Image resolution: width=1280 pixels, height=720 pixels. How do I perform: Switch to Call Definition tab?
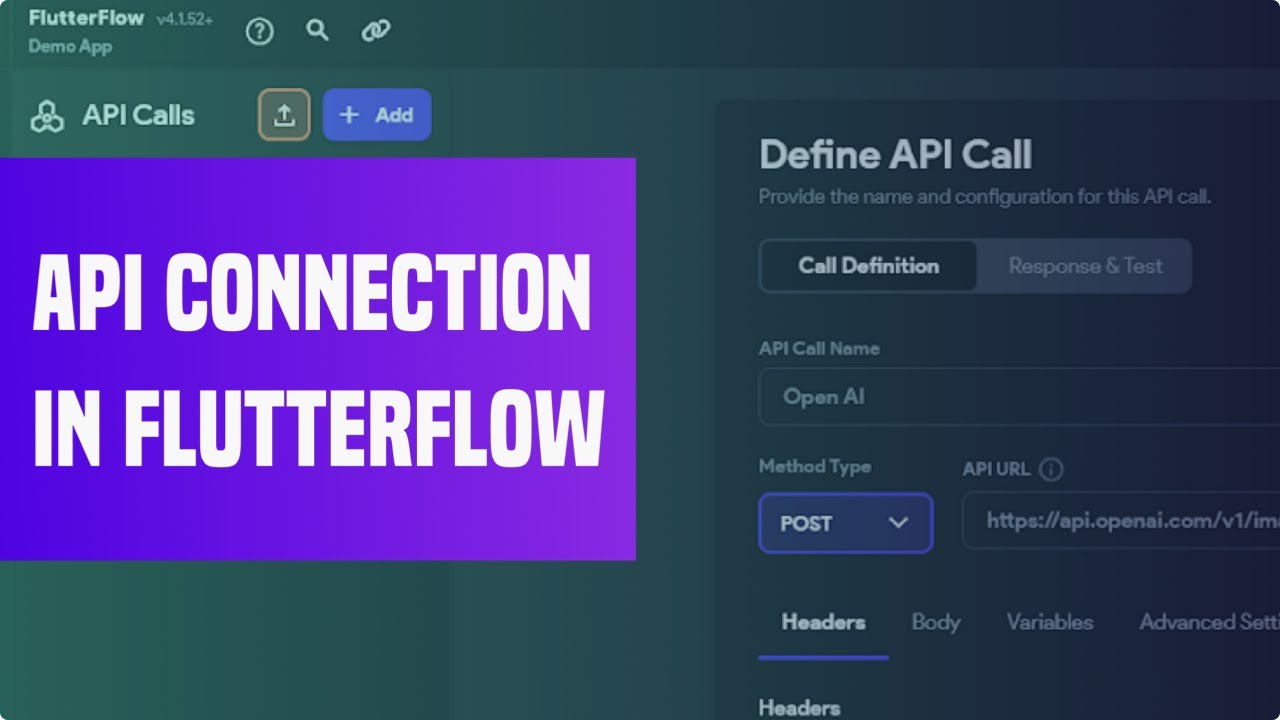point(868,266)
